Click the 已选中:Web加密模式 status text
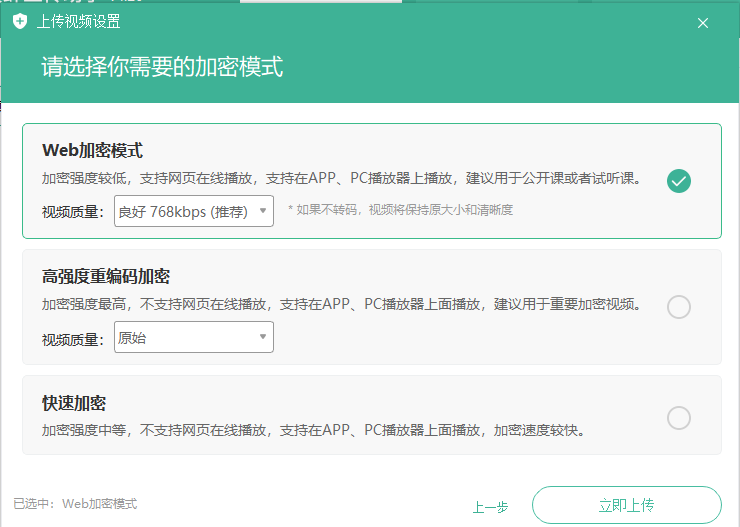The height and width of the screenshot is (527, 740). click(75, 503)
